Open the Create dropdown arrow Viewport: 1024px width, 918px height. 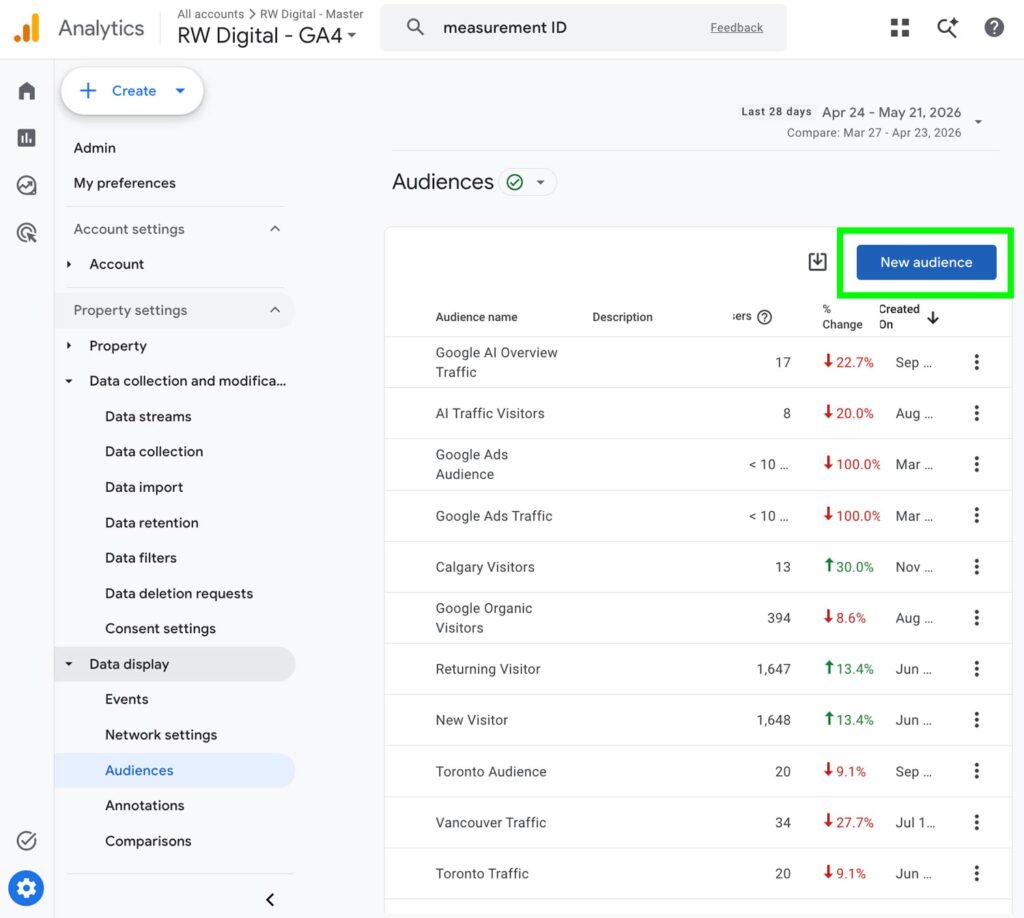click(x=180, y=91)
